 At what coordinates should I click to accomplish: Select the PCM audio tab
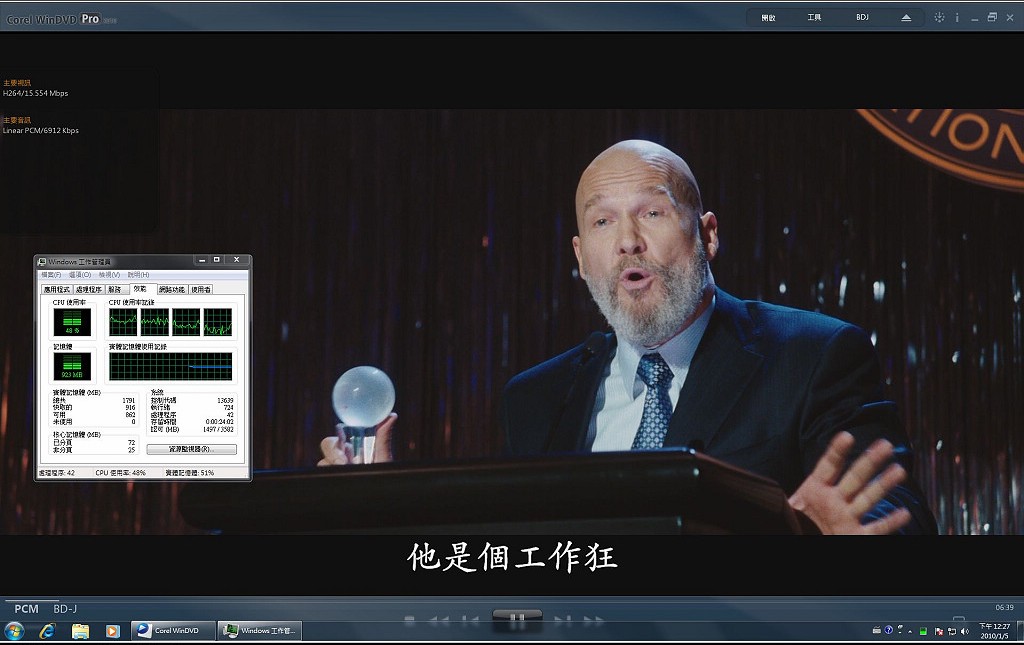click(x=27, y=609)
